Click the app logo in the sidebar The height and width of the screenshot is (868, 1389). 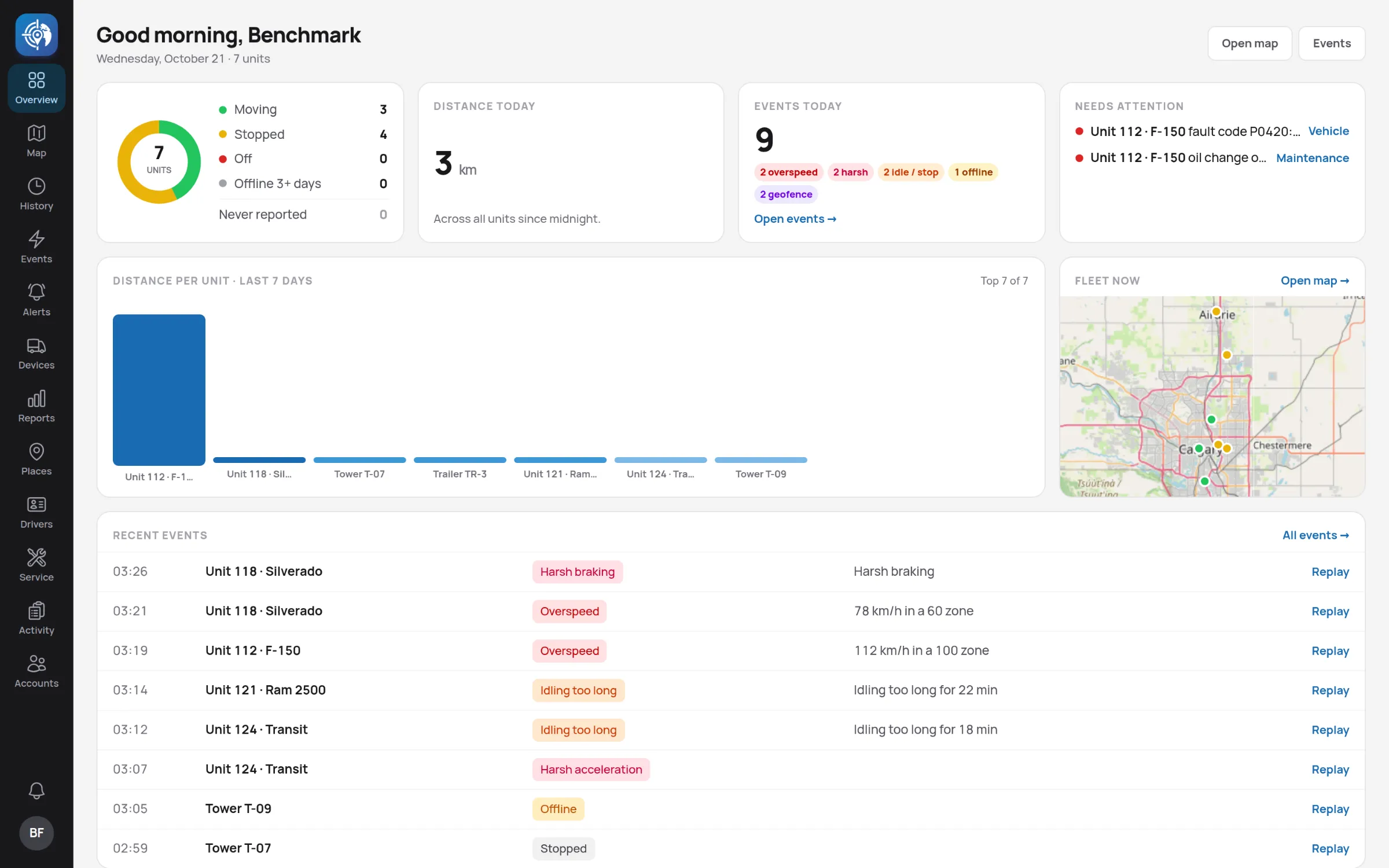pyautogui.click(x=36, y=35)
